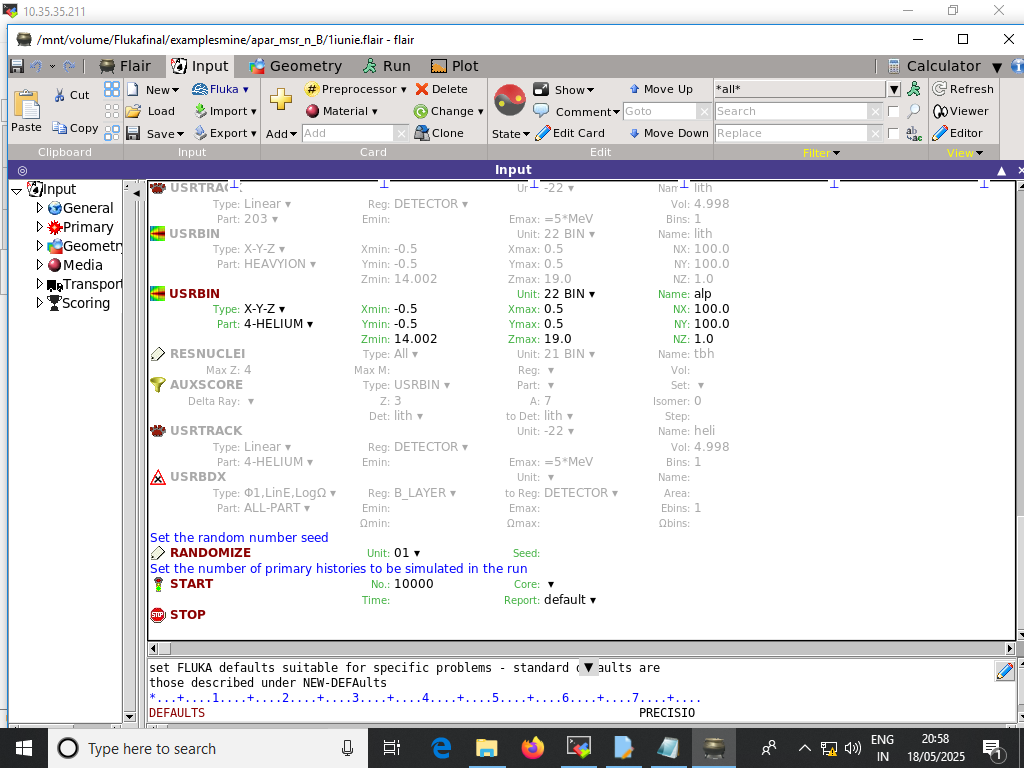Viewport: 1024px width, 768px height.
Task: Click the Refresh icon in View group
Action: point(940,89)
